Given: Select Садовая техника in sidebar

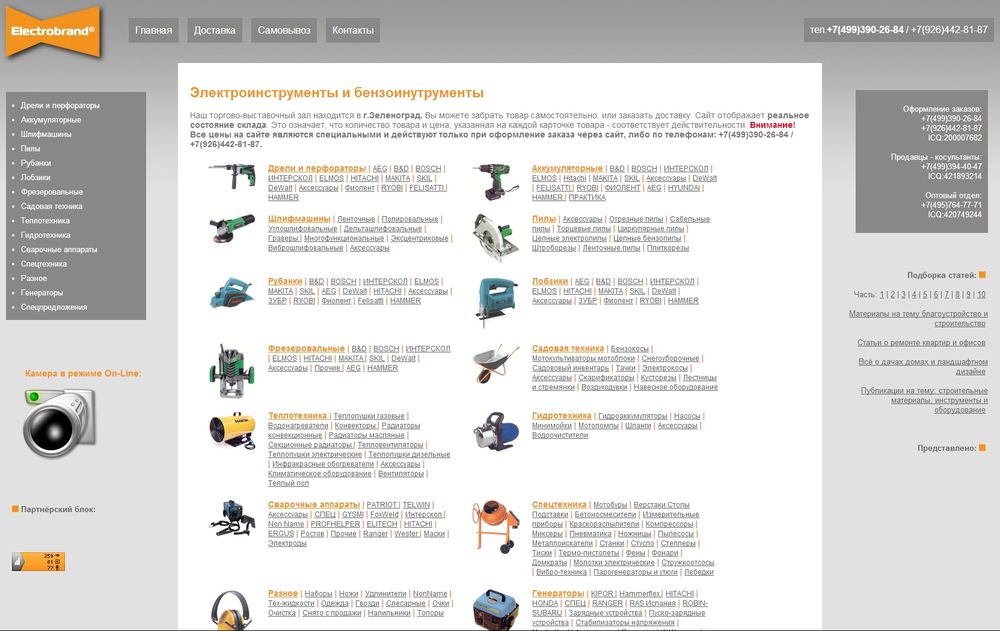Looking at the screenshot, I should 51,206.
